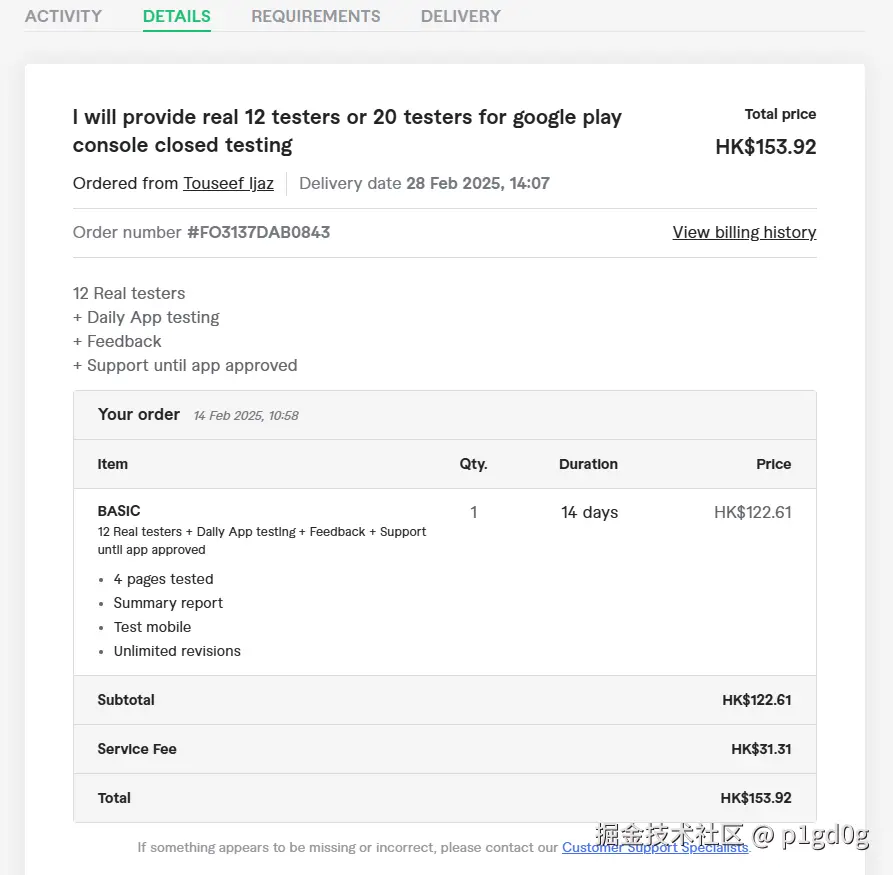
Task: Open seller Touseef Ijaz's profile link
Action: pyautogui.click(x=228, y=183)
